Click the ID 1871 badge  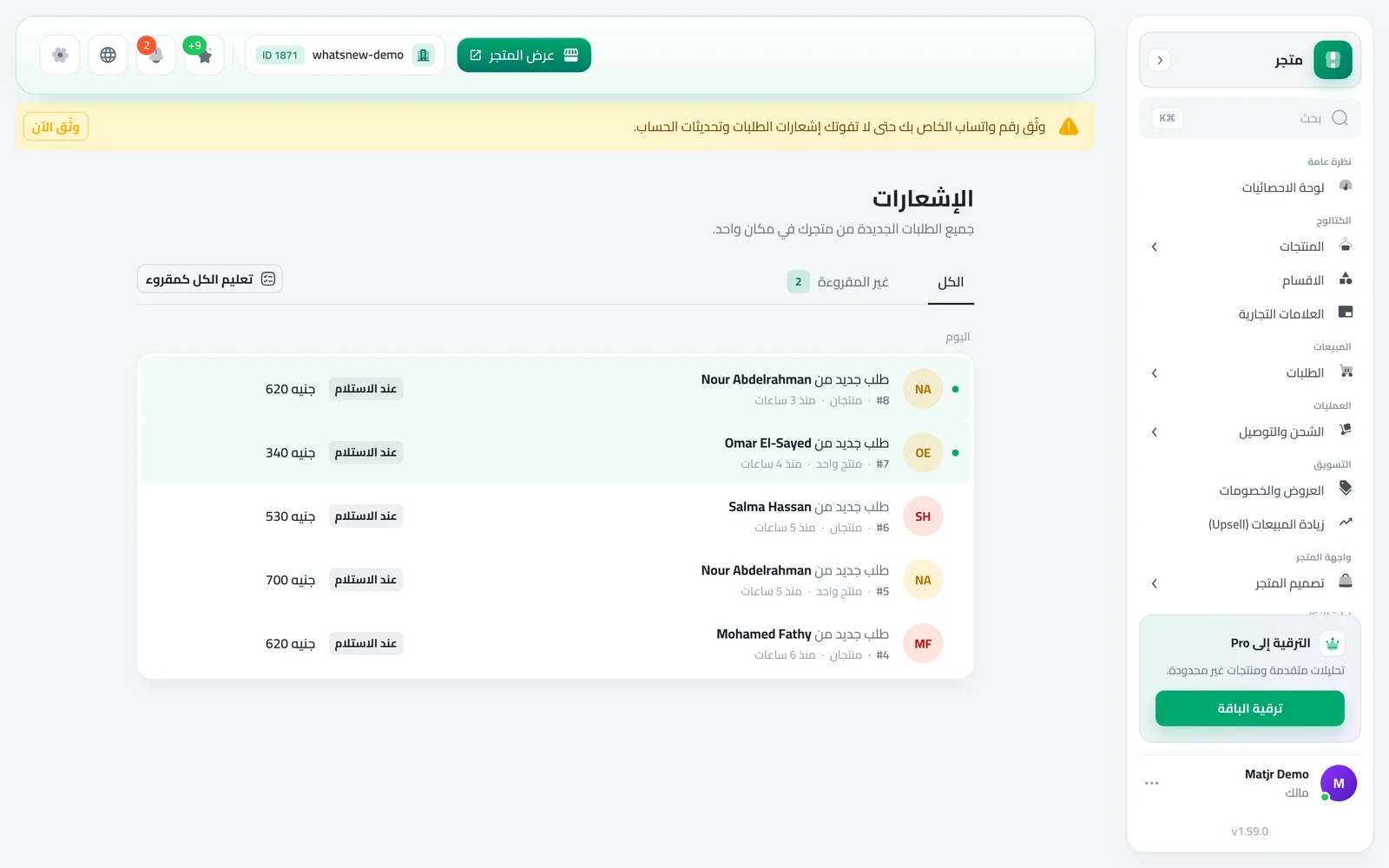coord(280,55)
